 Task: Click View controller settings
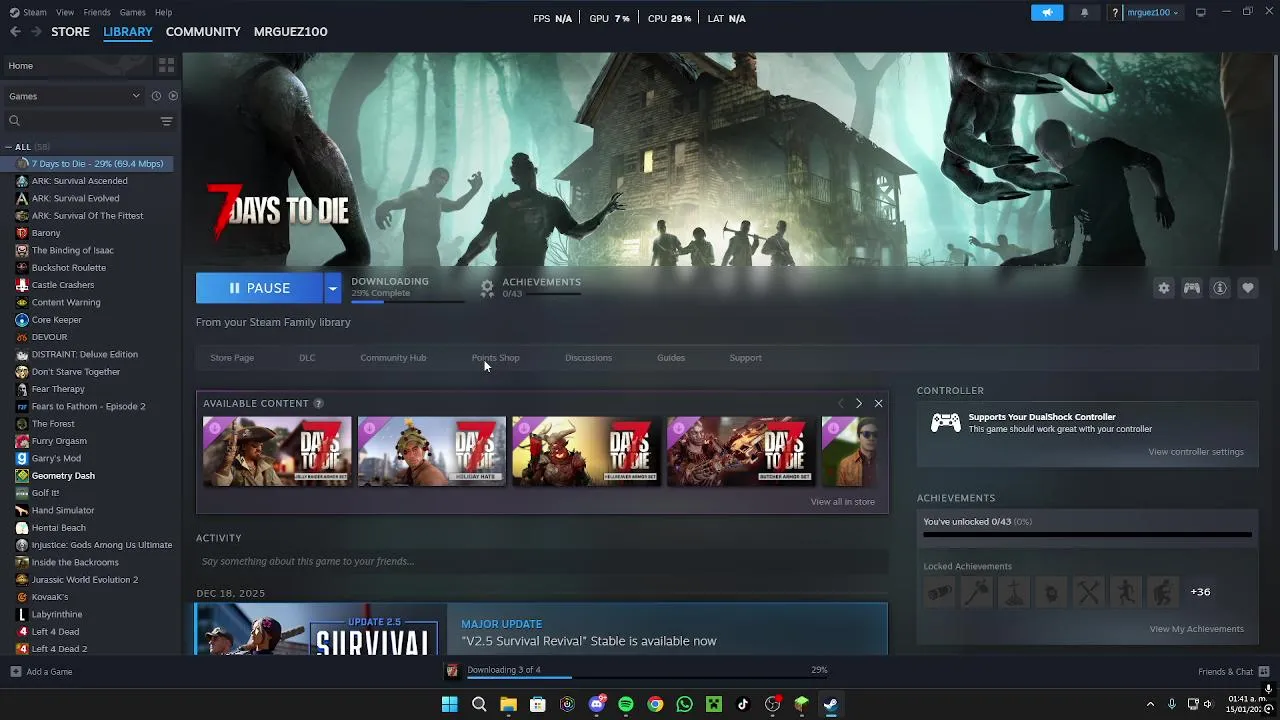click(1196, 452)
